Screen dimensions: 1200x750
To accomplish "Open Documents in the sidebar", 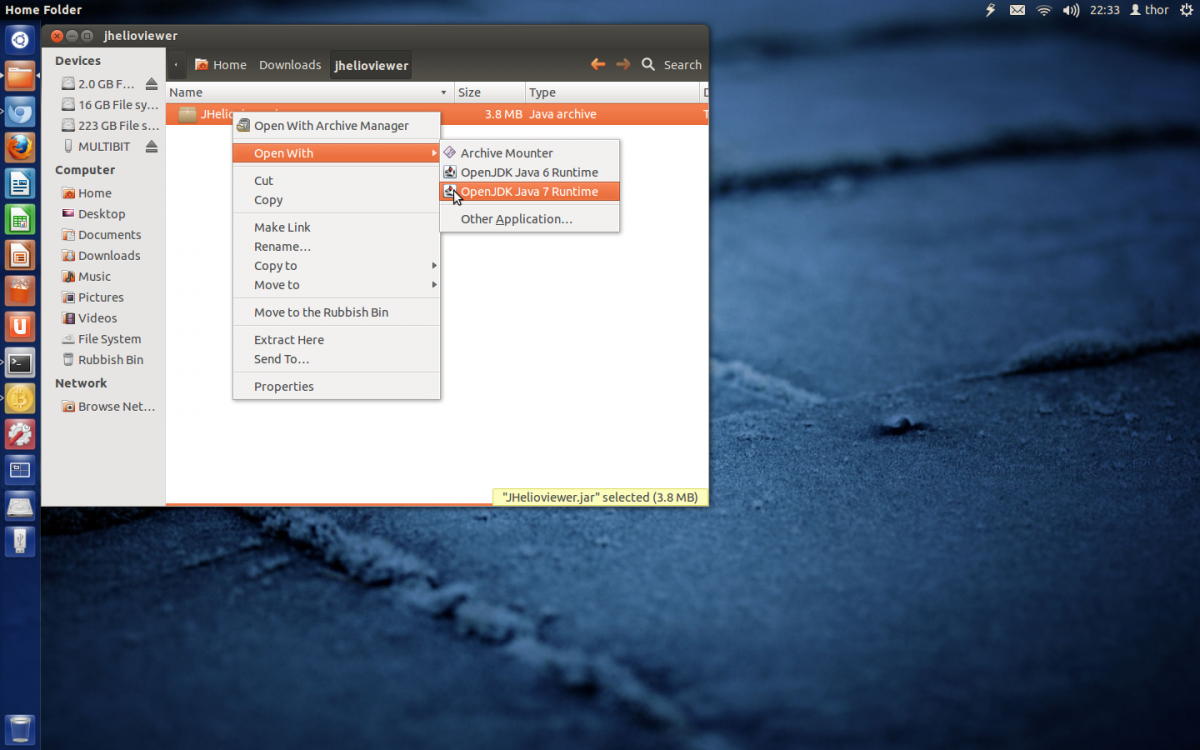I will click(103, 235).
